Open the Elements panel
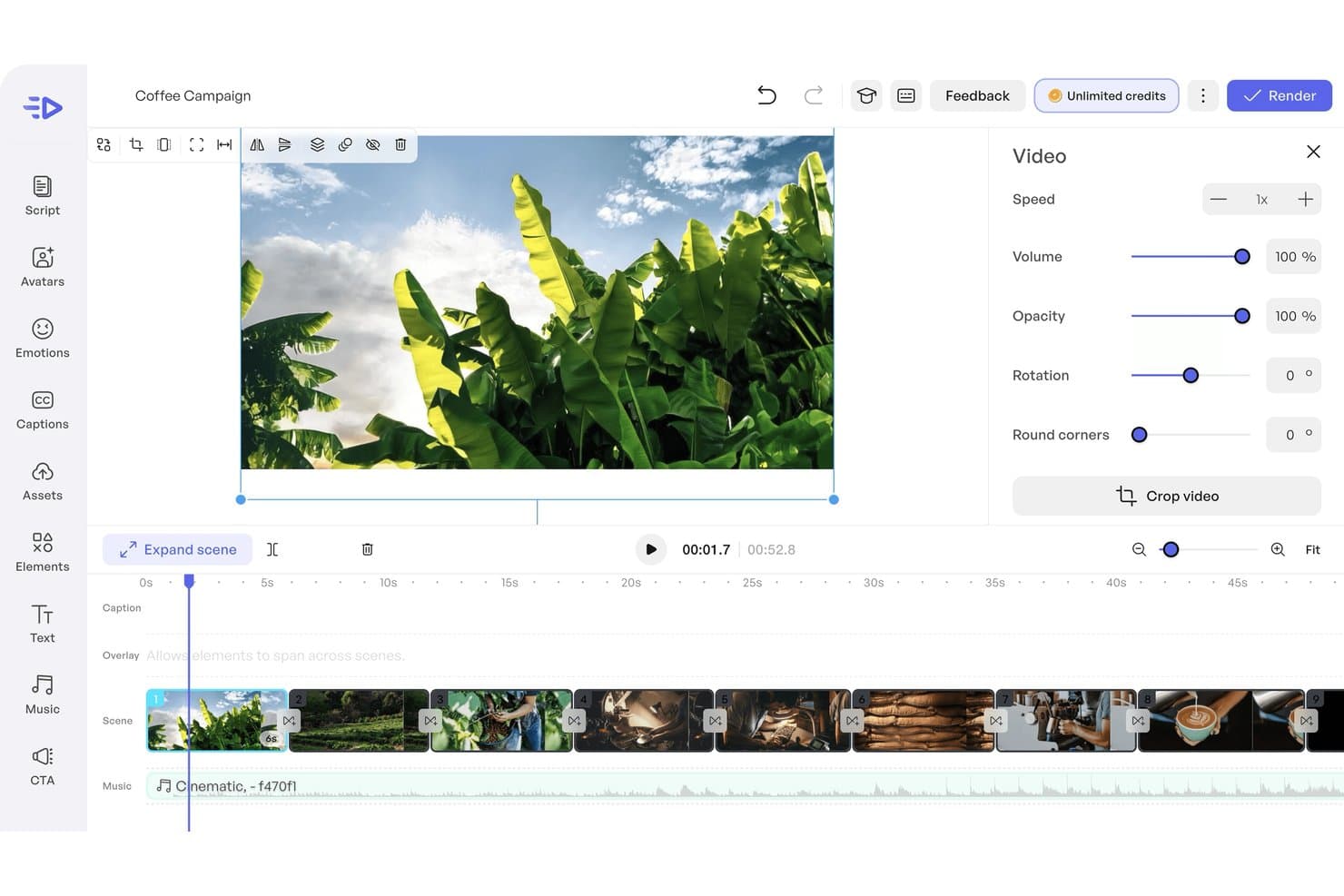1344x896 pixels. click(43, 552)
